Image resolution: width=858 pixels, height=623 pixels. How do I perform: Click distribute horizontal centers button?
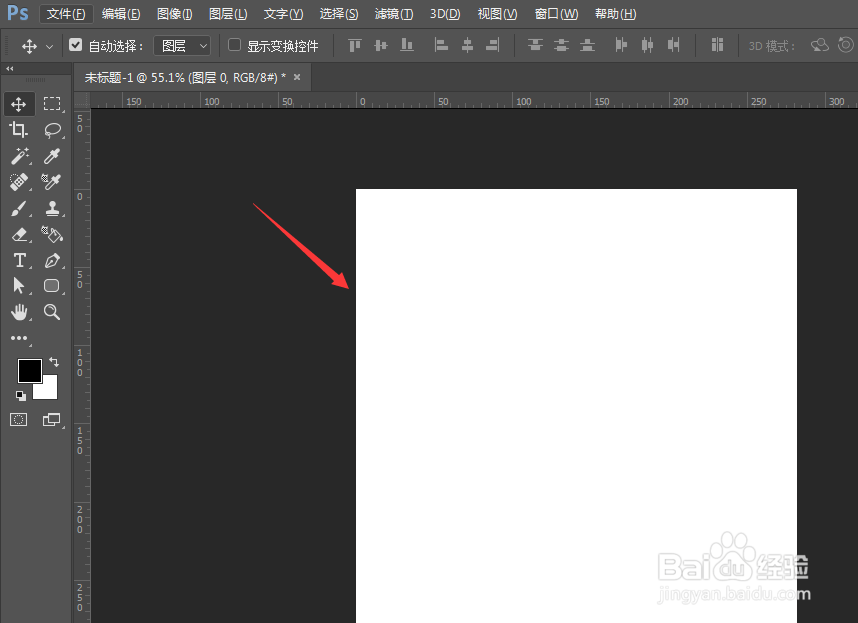point(647,45)
